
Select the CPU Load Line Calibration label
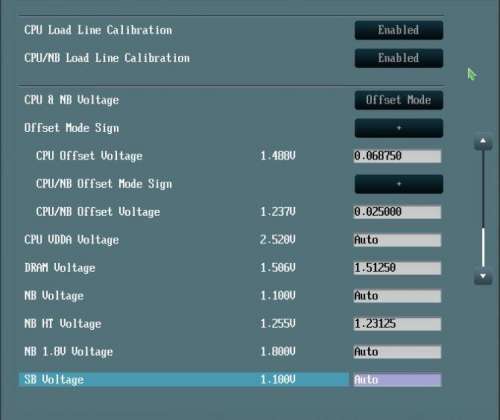click(98, 30)
